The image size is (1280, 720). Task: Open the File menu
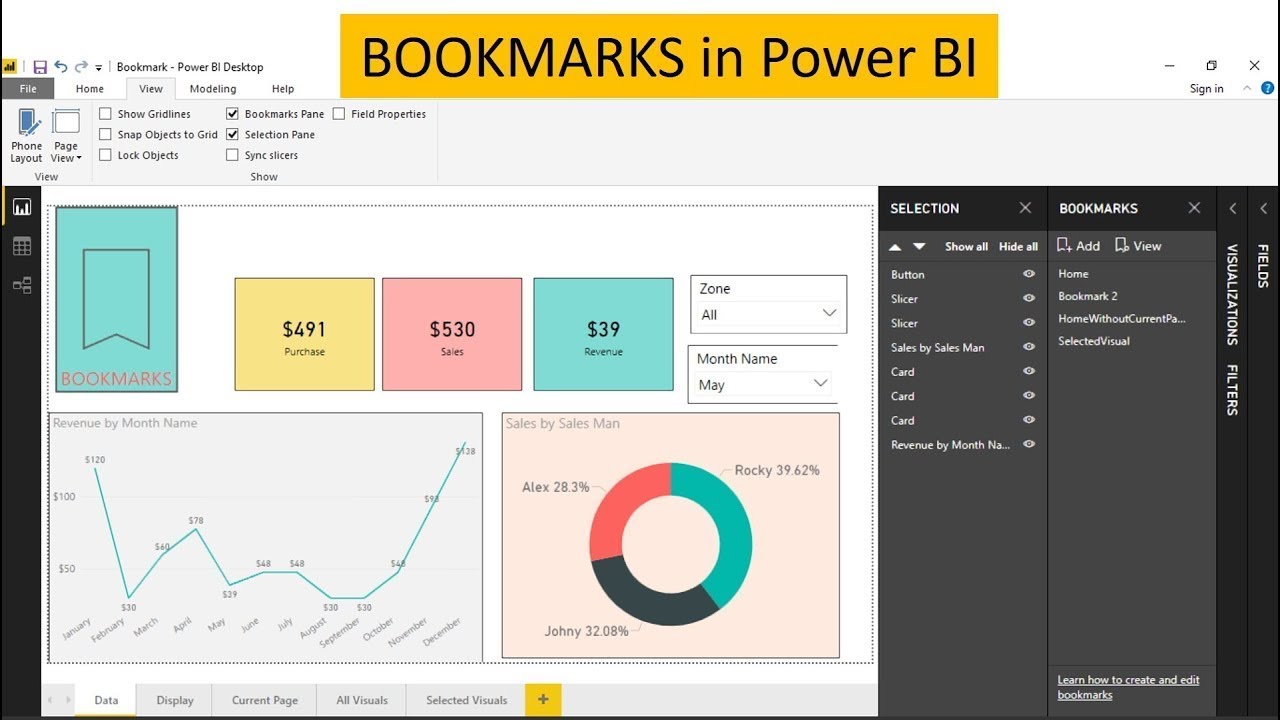pos(28,89)
